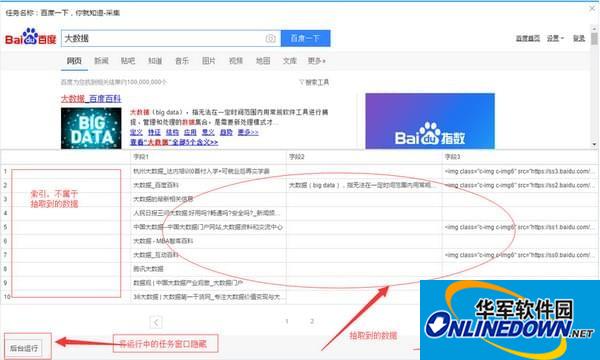Open the 特征 sub-link

pyautogui.click(x=154, y=132)
